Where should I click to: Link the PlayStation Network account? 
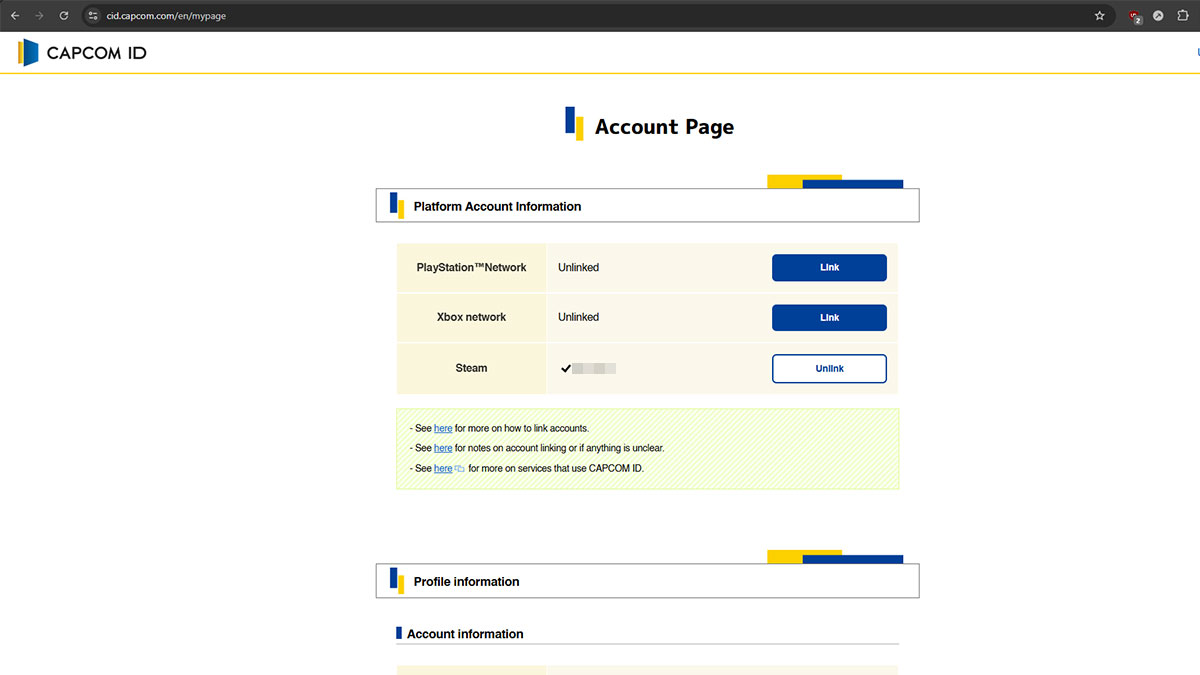829,268
